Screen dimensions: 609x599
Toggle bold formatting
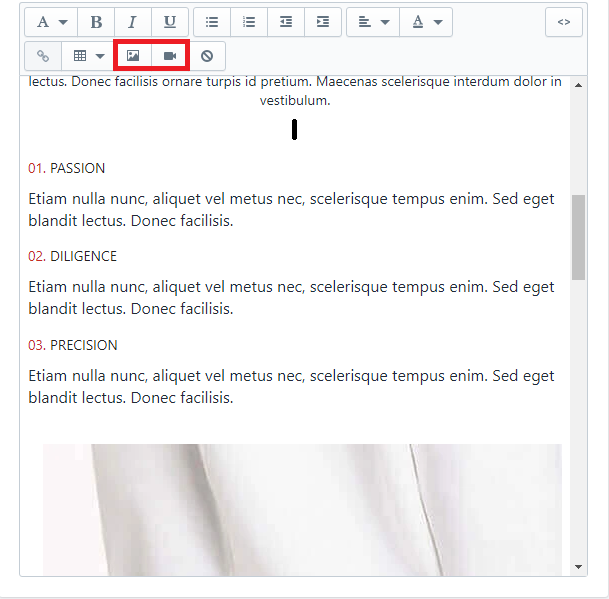(96, 22)
